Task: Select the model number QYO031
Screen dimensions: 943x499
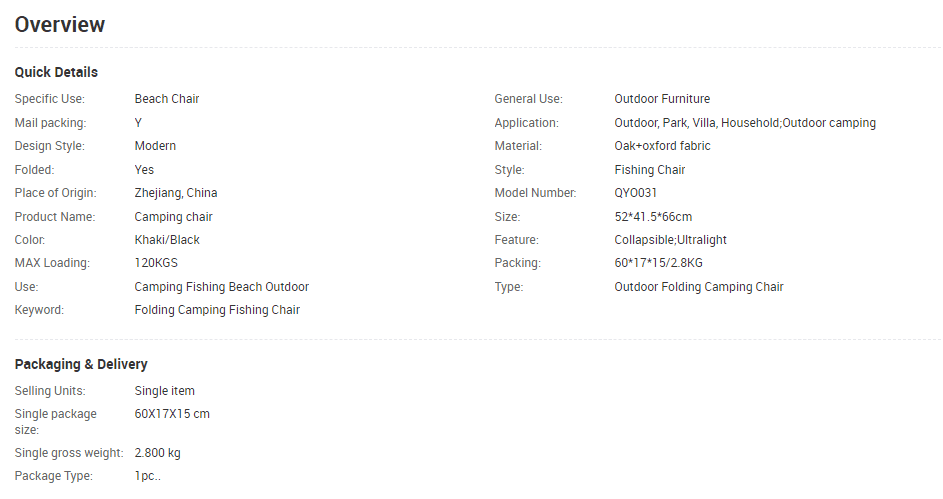Action: click(x=635, y=193)
